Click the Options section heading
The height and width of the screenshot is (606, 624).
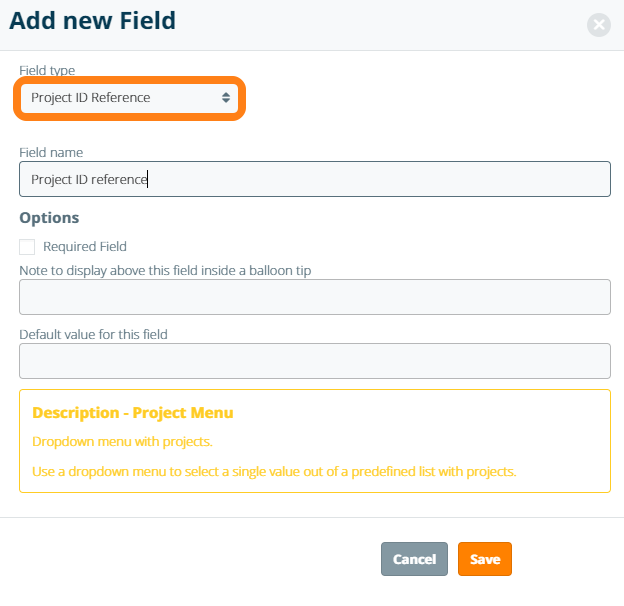pyautogui.click(x=49, y=217)
